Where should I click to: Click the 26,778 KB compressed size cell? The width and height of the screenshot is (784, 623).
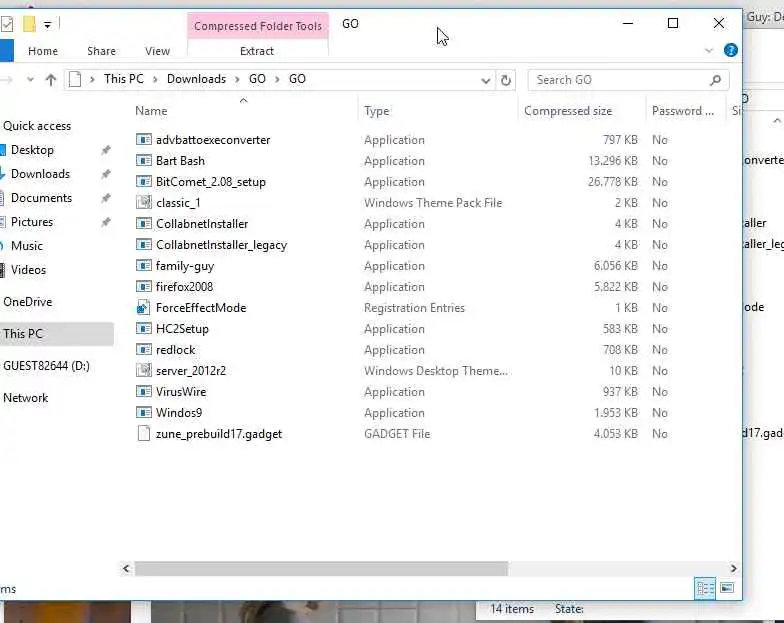613,182
